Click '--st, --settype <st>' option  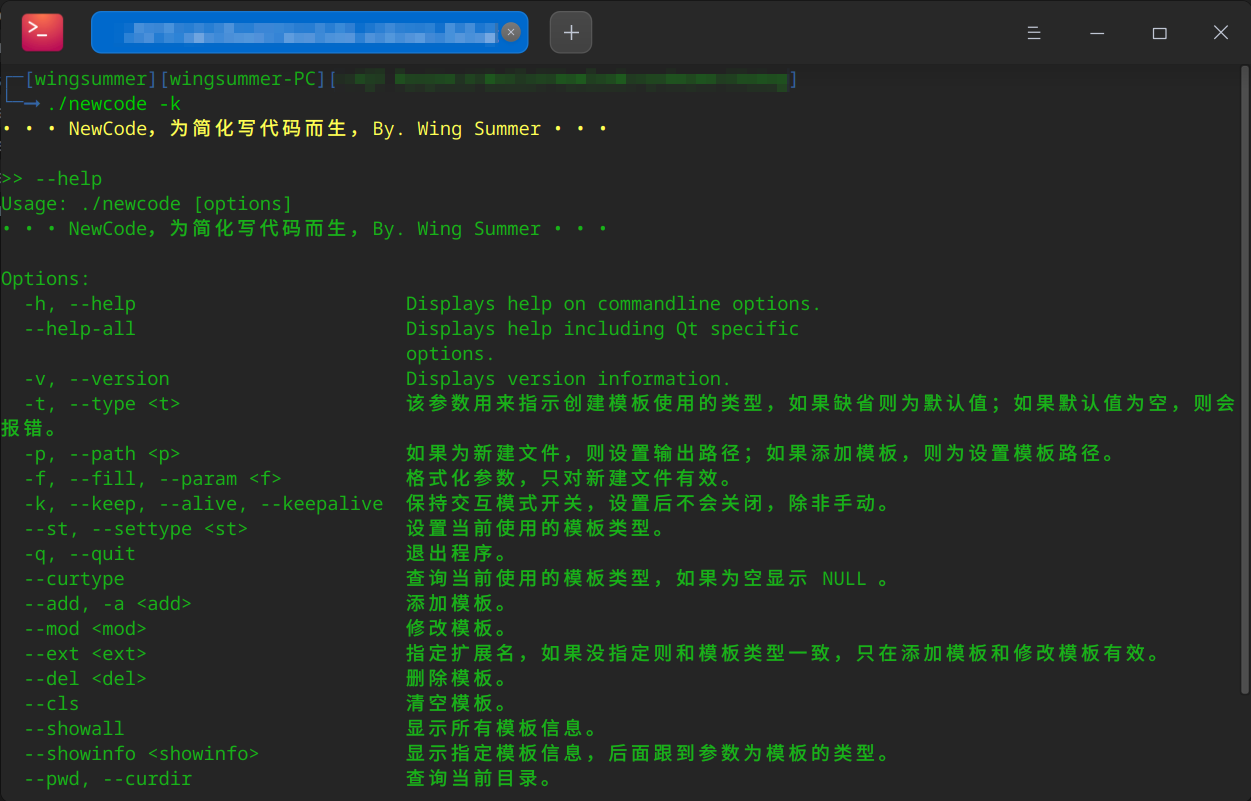tap(136, 529)
